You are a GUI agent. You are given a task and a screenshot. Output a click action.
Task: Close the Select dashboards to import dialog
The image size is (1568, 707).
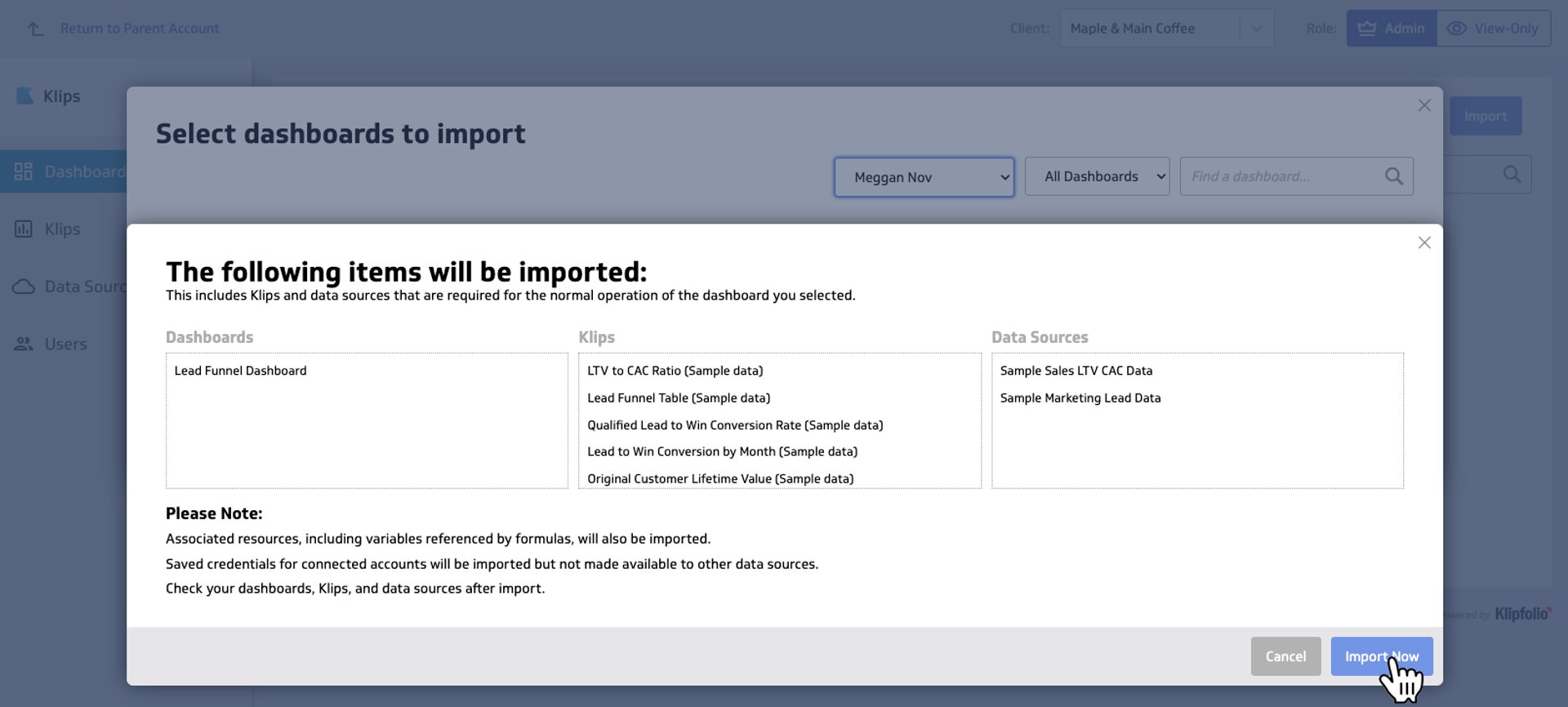pos(1424,105)
